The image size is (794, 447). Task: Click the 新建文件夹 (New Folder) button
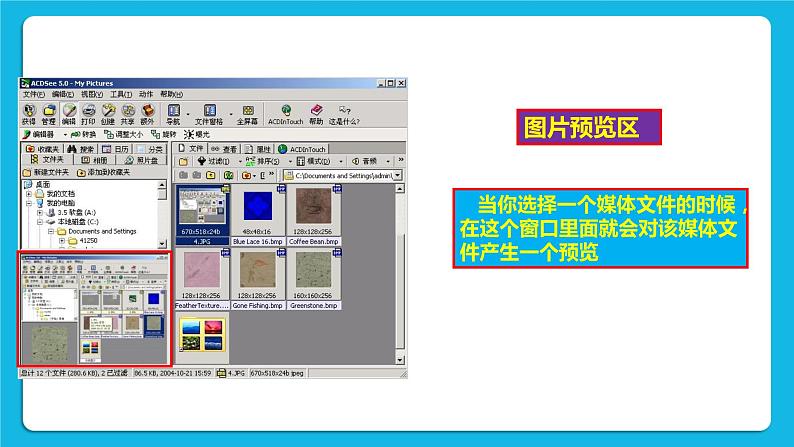point(44,172)
